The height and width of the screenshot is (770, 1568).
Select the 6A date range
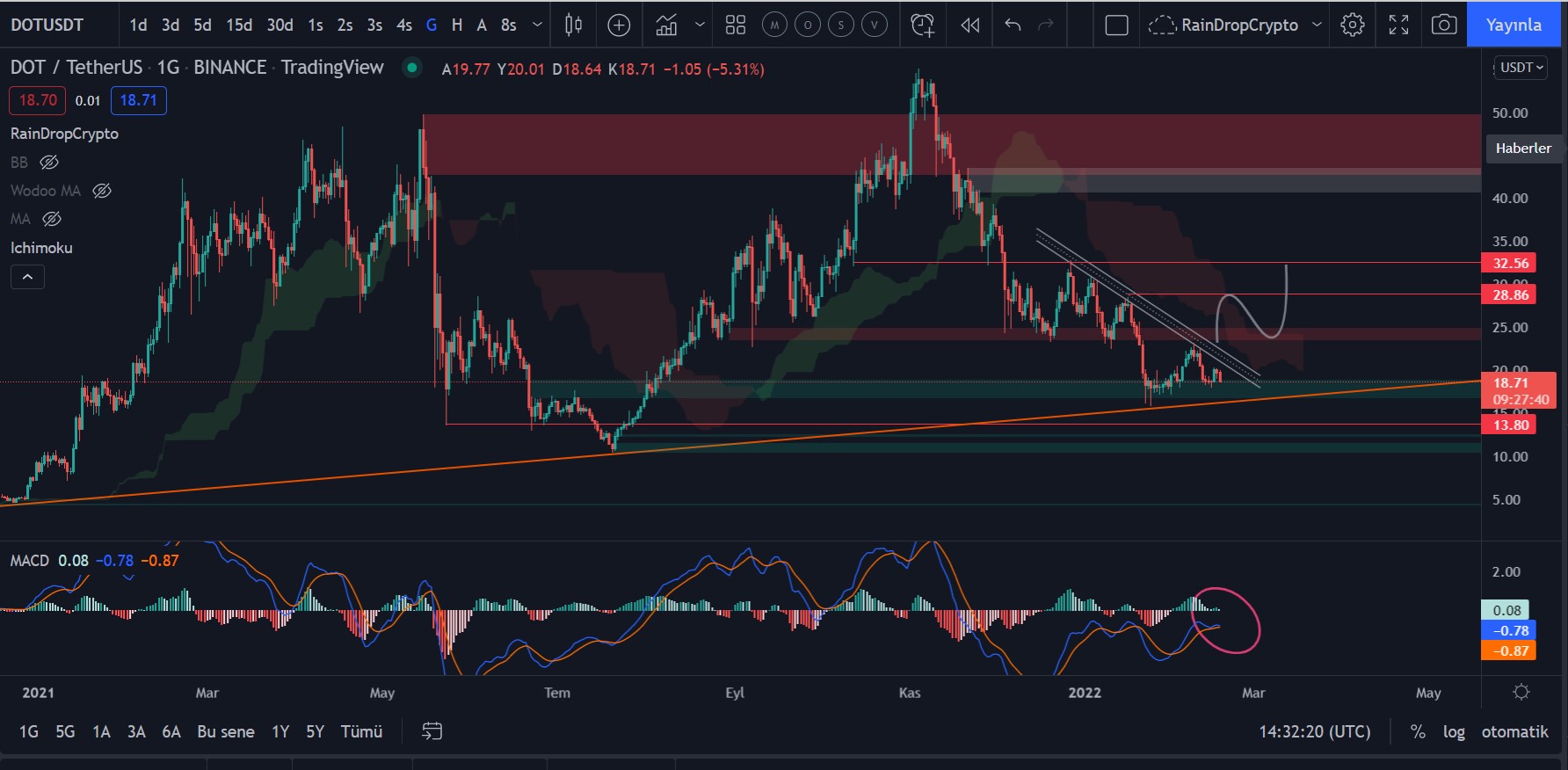[171, 731]
